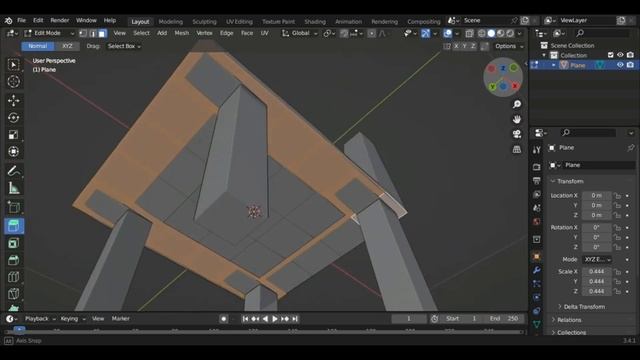This screenshot has height=360, width=640.
Task: Open the Face menu
Action: point(247,33)
